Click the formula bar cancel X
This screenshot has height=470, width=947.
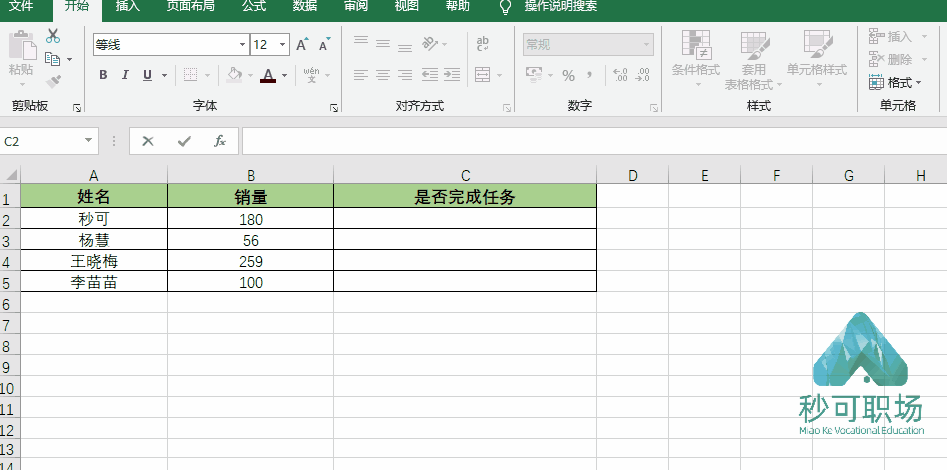(x=148, y=141)
